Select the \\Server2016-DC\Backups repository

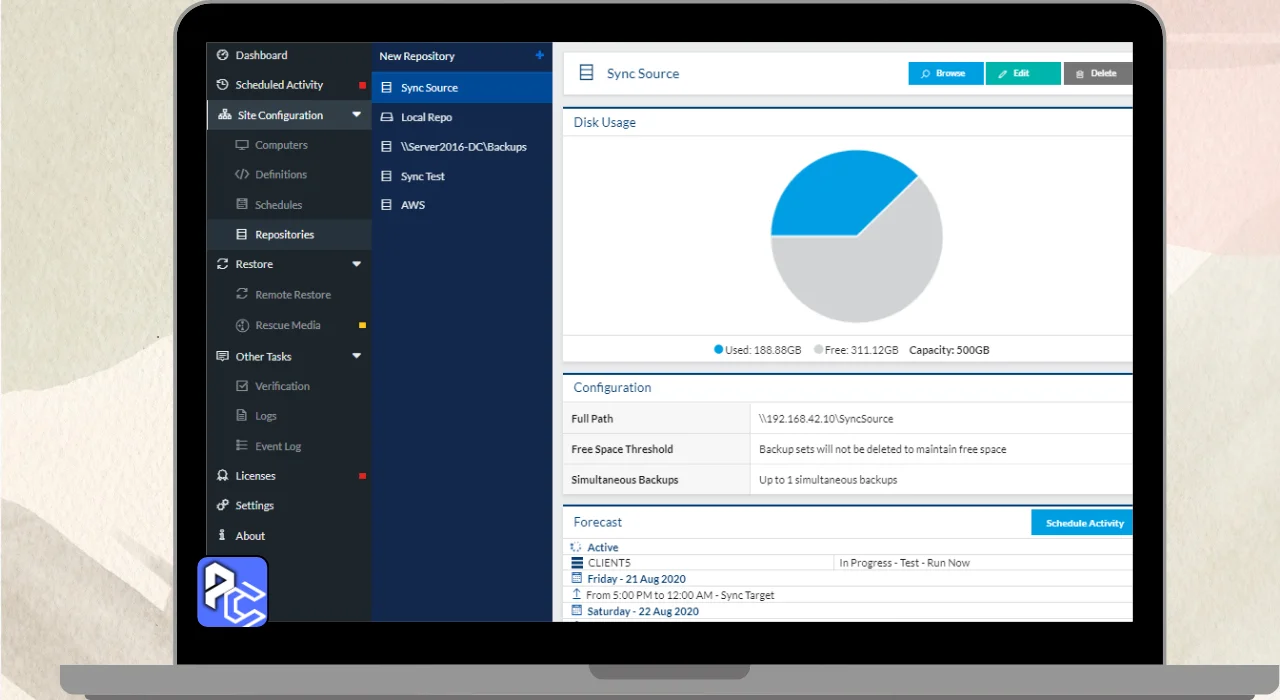click(462, 147)
